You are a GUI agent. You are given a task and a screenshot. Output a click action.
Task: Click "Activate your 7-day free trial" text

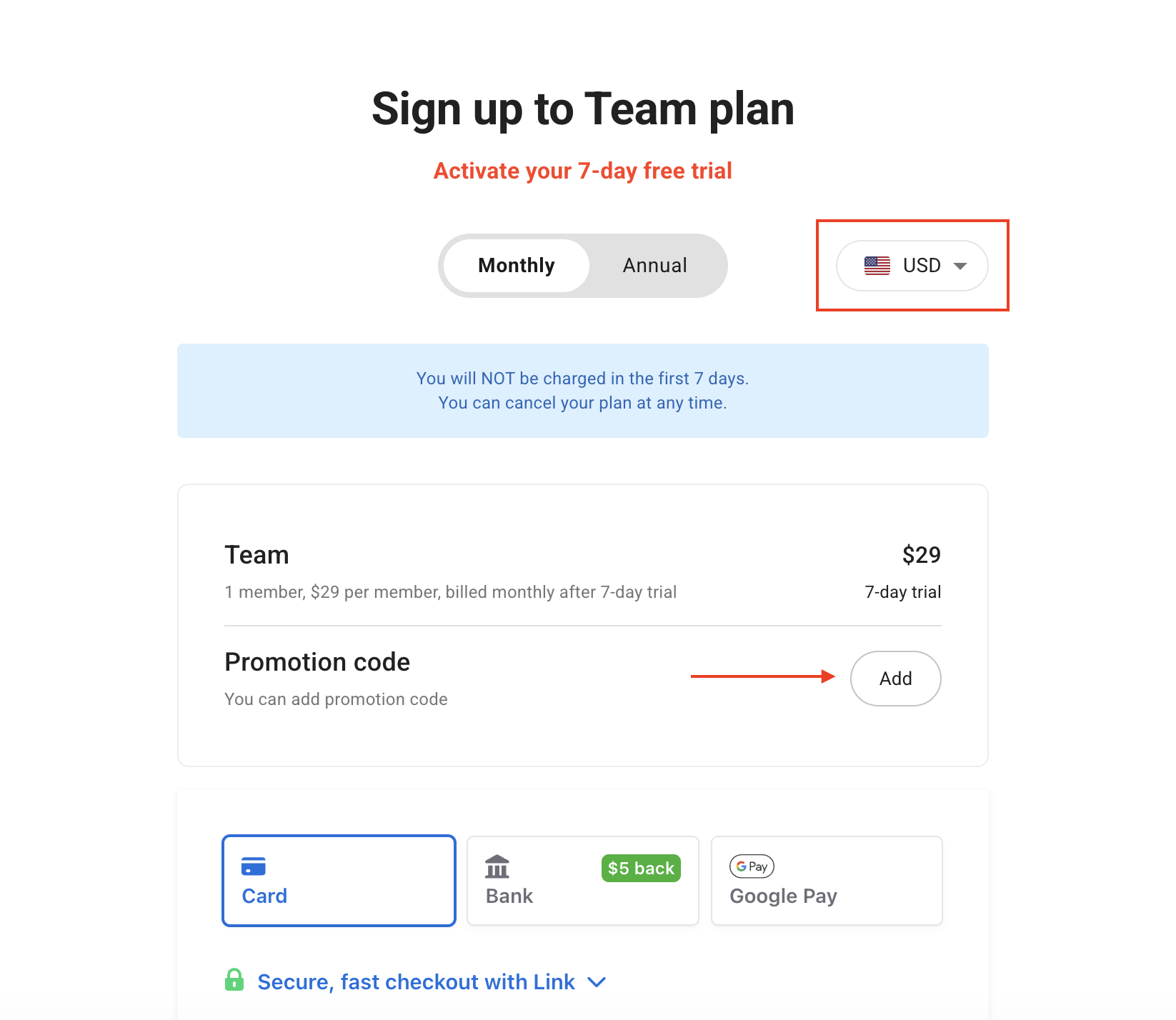(x=582, y=171)
